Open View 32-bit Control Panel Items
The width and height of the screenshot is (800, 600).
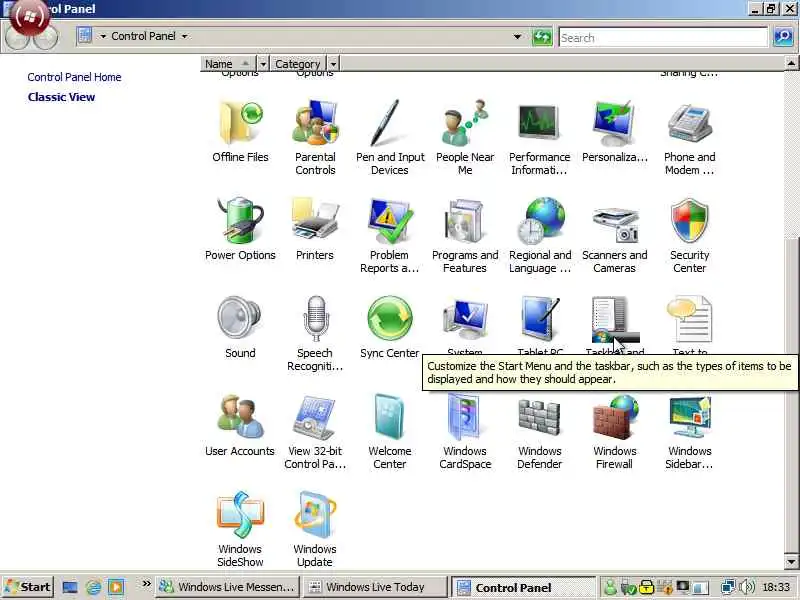click(315, 432)
